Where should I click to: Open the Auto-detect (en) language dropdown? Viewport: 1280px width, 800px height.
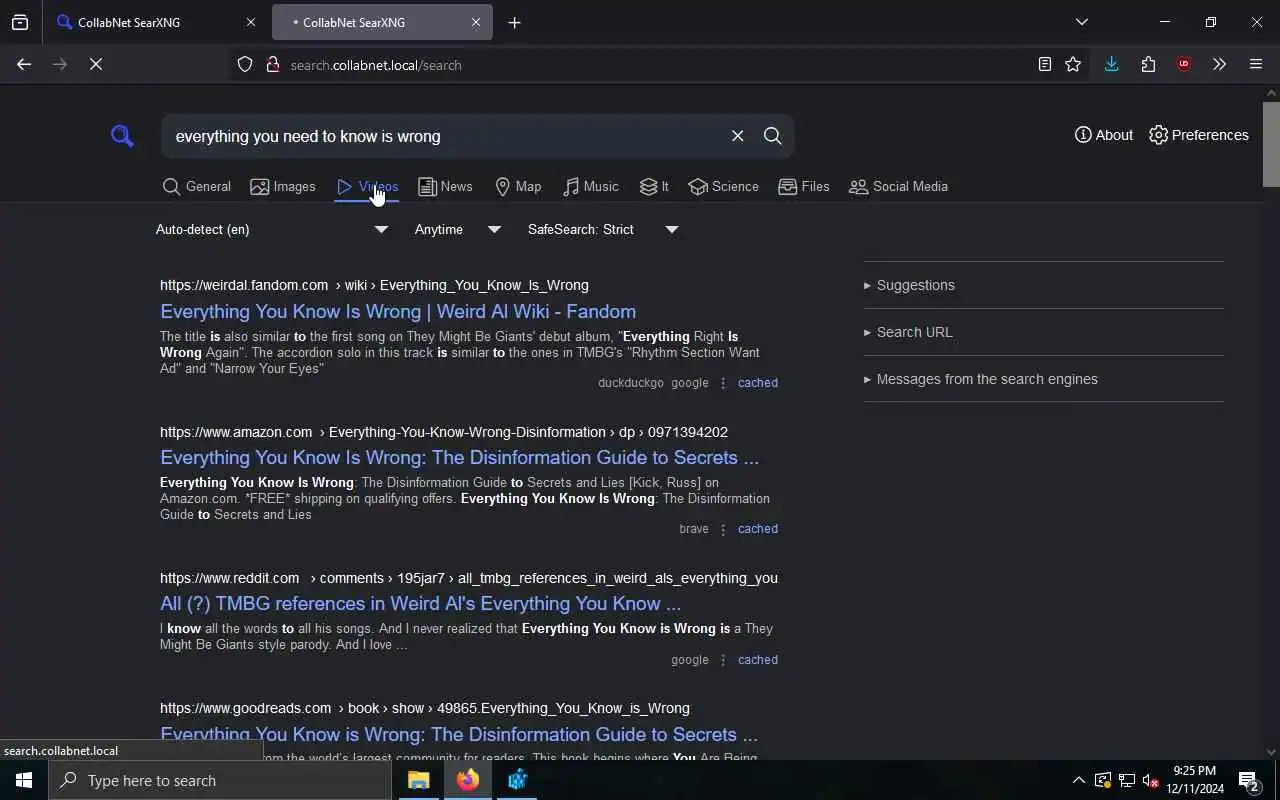(x=272, y=229)
